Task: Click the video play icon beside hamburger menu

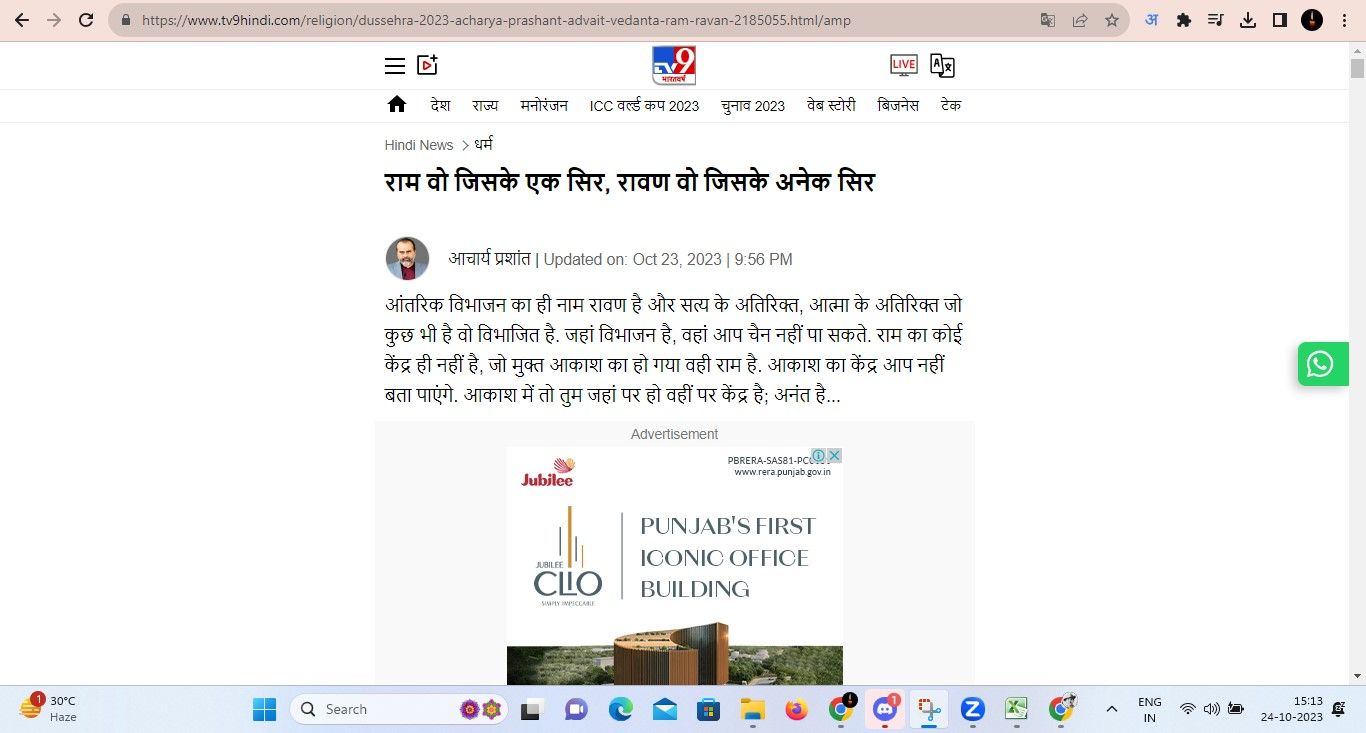Action: (x=427, y=65)
